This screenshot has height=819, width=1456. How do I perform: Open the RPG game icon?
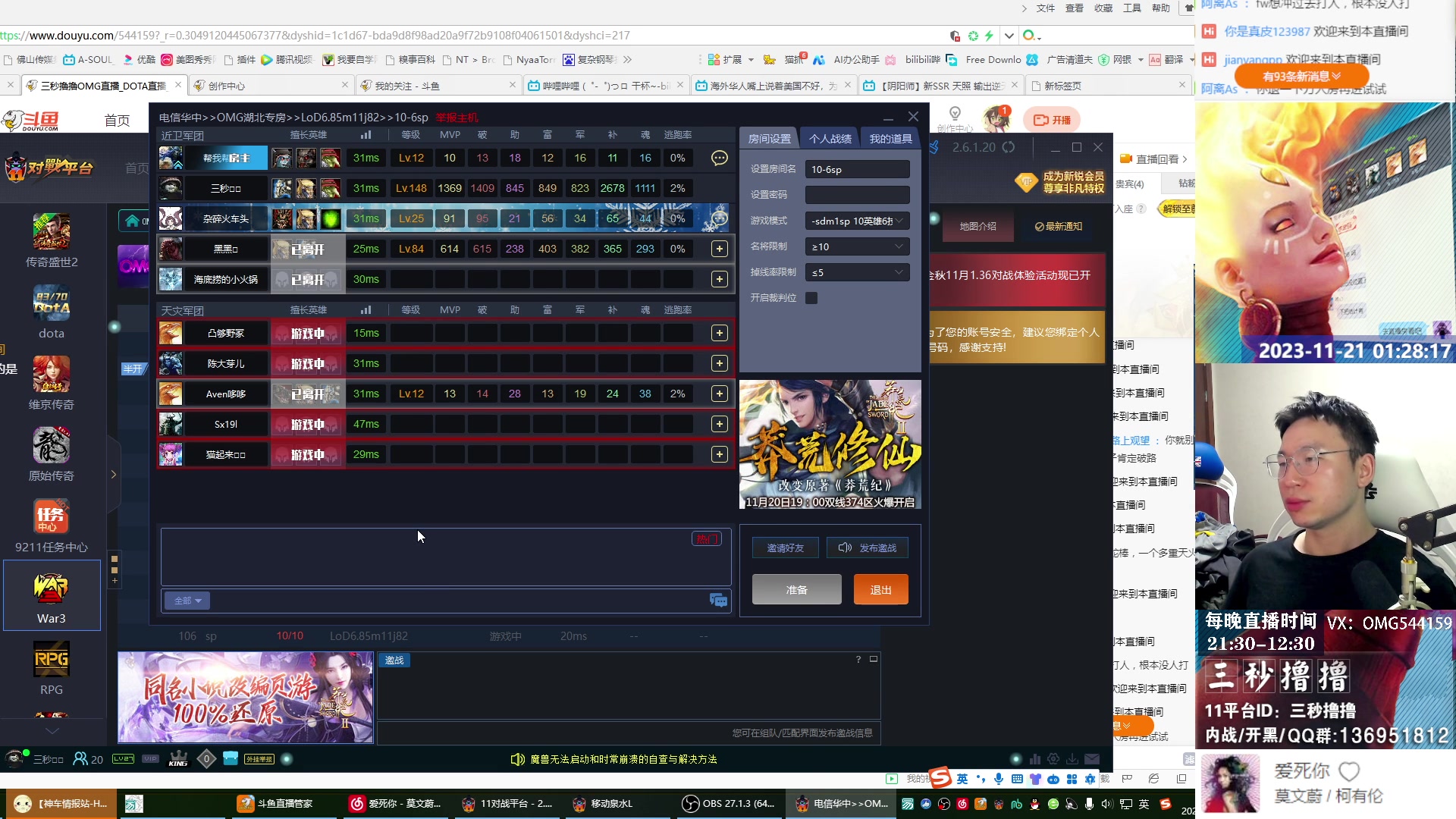point(52,659)
